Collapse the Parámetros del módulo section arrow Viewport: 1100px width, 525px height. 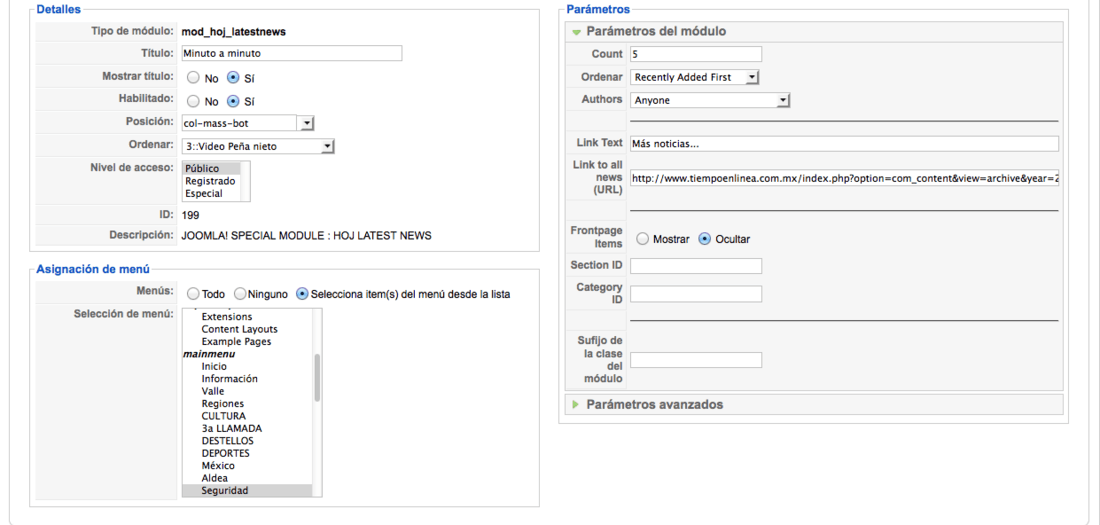576,32
